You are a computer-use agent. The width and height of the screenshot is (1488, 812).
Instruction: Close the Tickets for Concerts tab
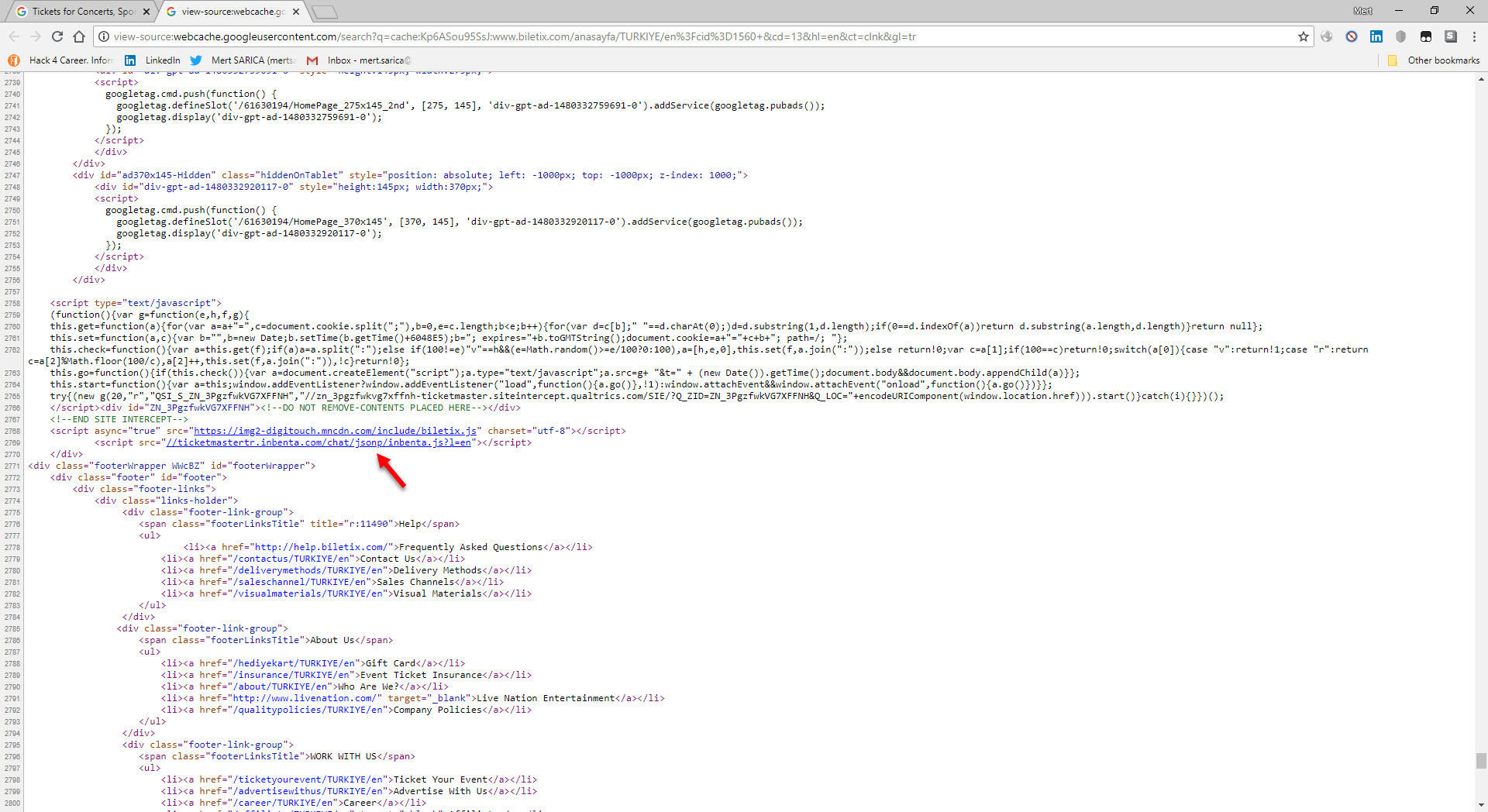[146, 12]
